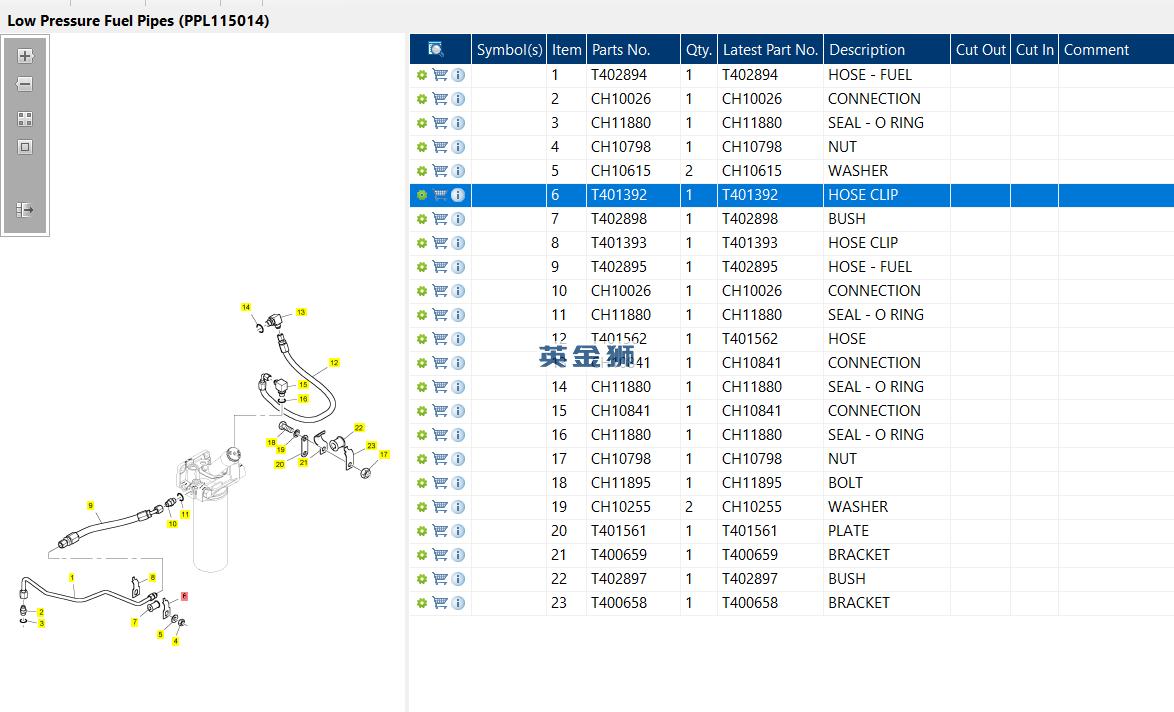This screenshot has width=1174, height=712.
Task: Select the item 2 CONNECTION CH10026 row
Action: point(791,99)
